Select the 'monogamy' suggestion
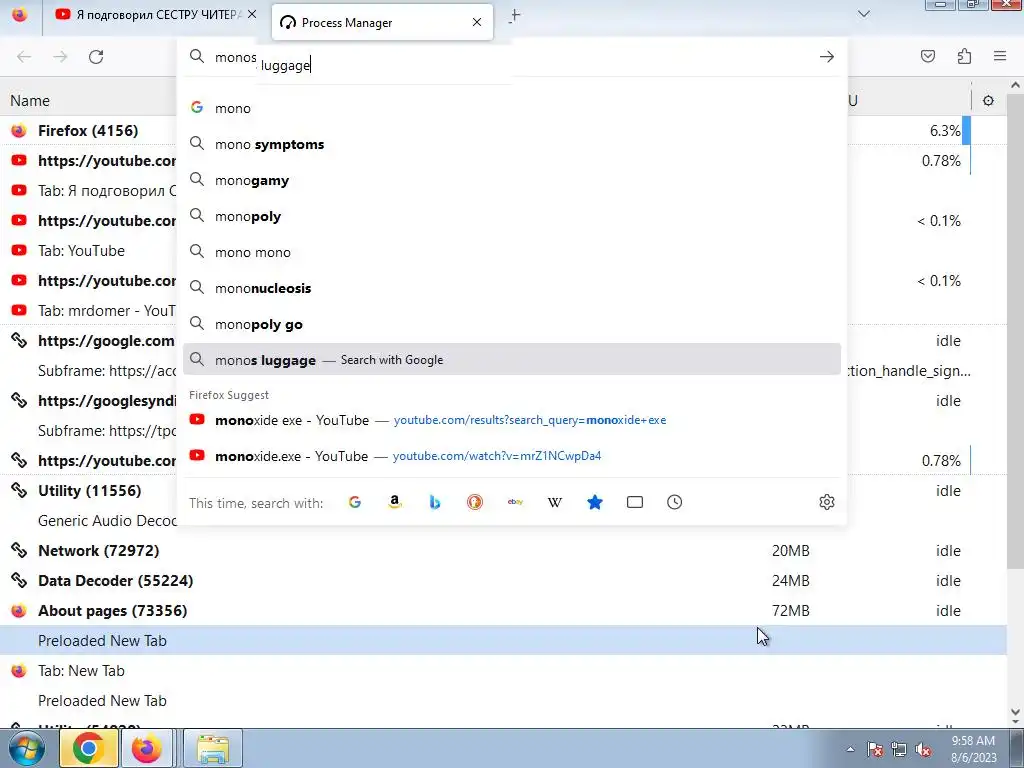 pos(512,180)
